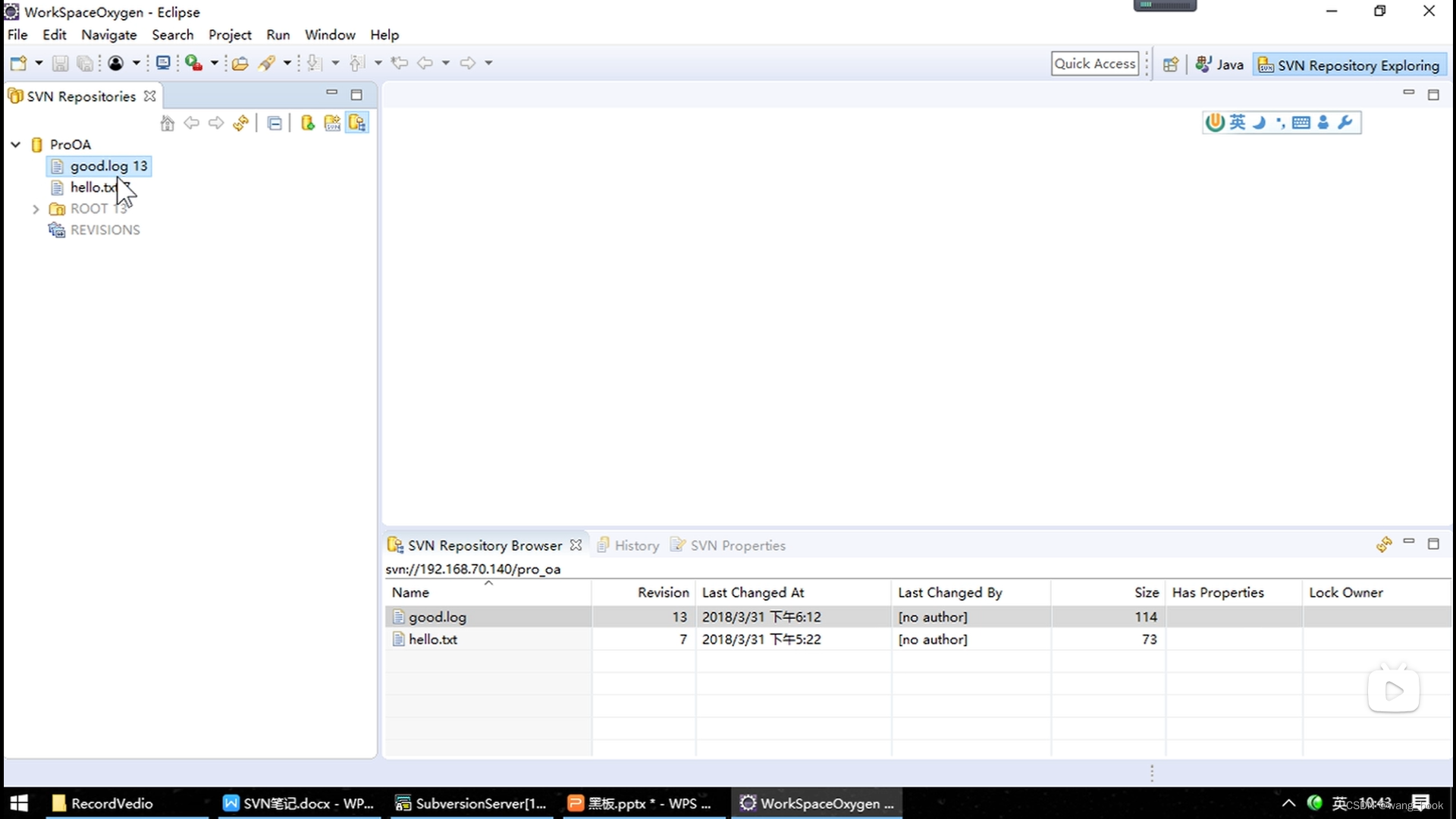The width and height of the screenshot is (1456, 819).
Task: Switch to the Java perspective
Action: pyautogui.click(x=1219, y=64)
